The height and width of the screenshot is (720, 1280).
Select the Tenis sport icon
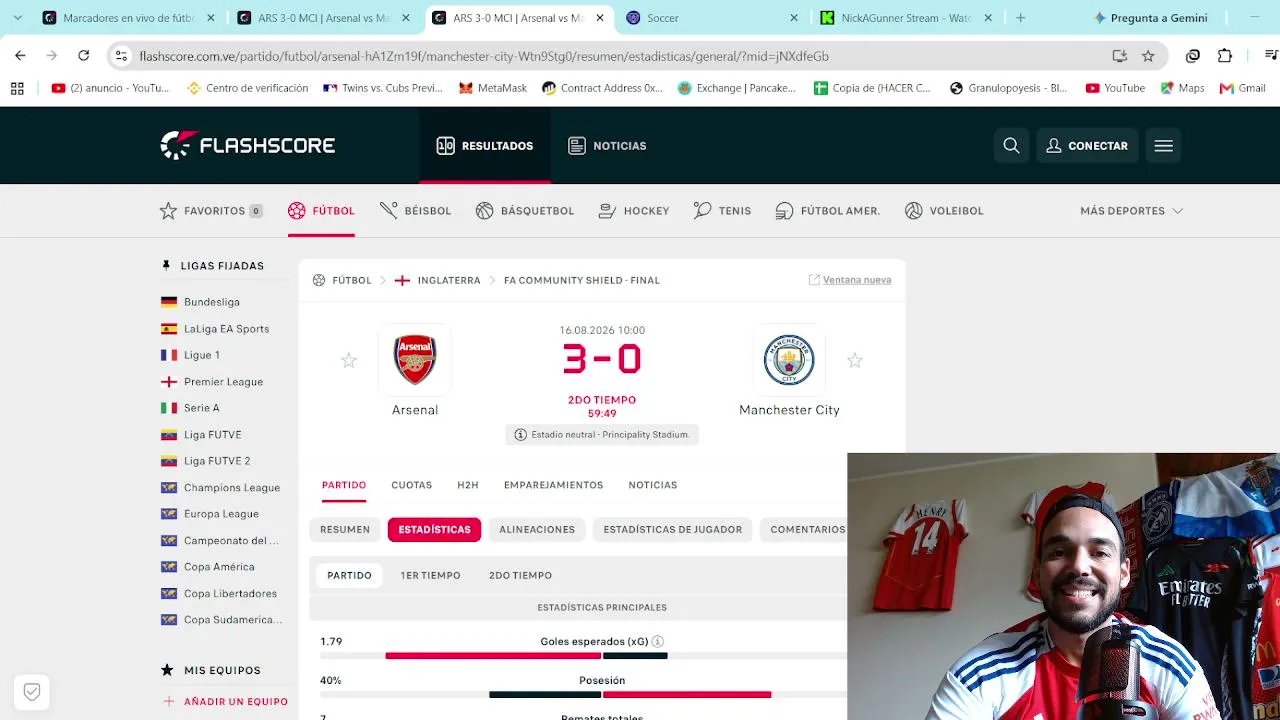pyautogui.click(x=722, y=211)
